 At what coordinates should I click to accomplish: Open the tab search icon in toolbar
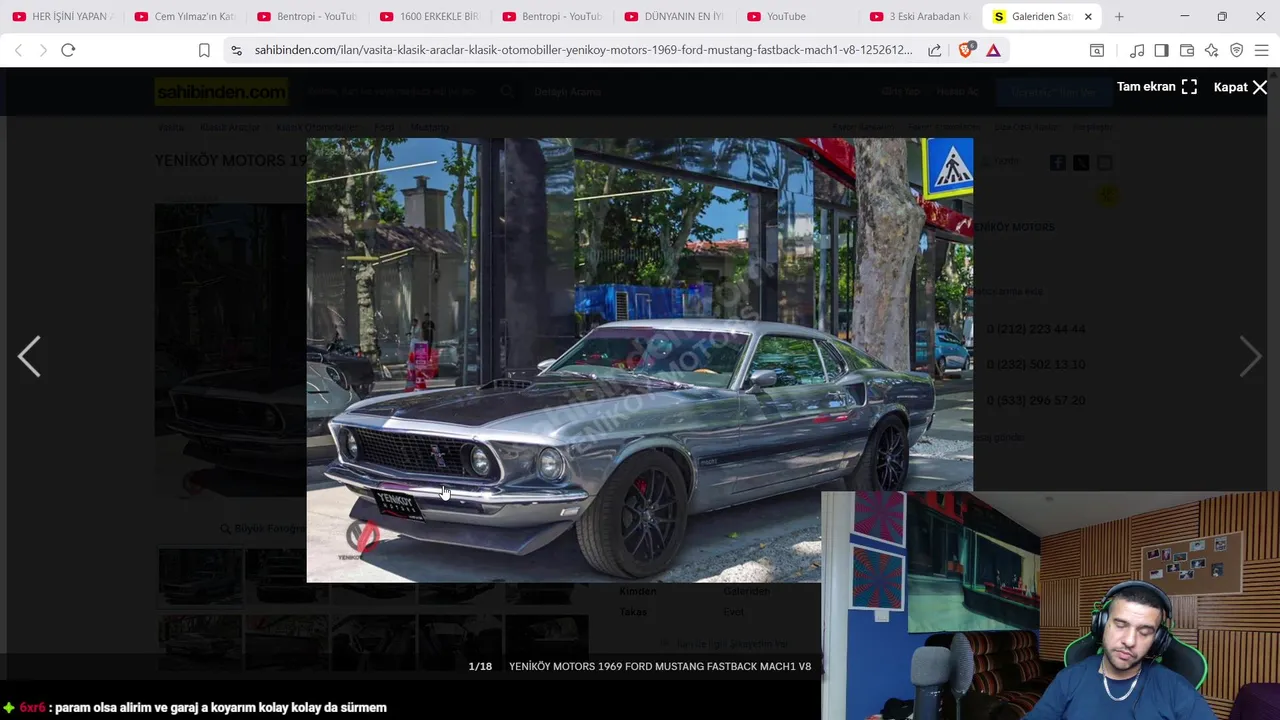coord(1097,50)
